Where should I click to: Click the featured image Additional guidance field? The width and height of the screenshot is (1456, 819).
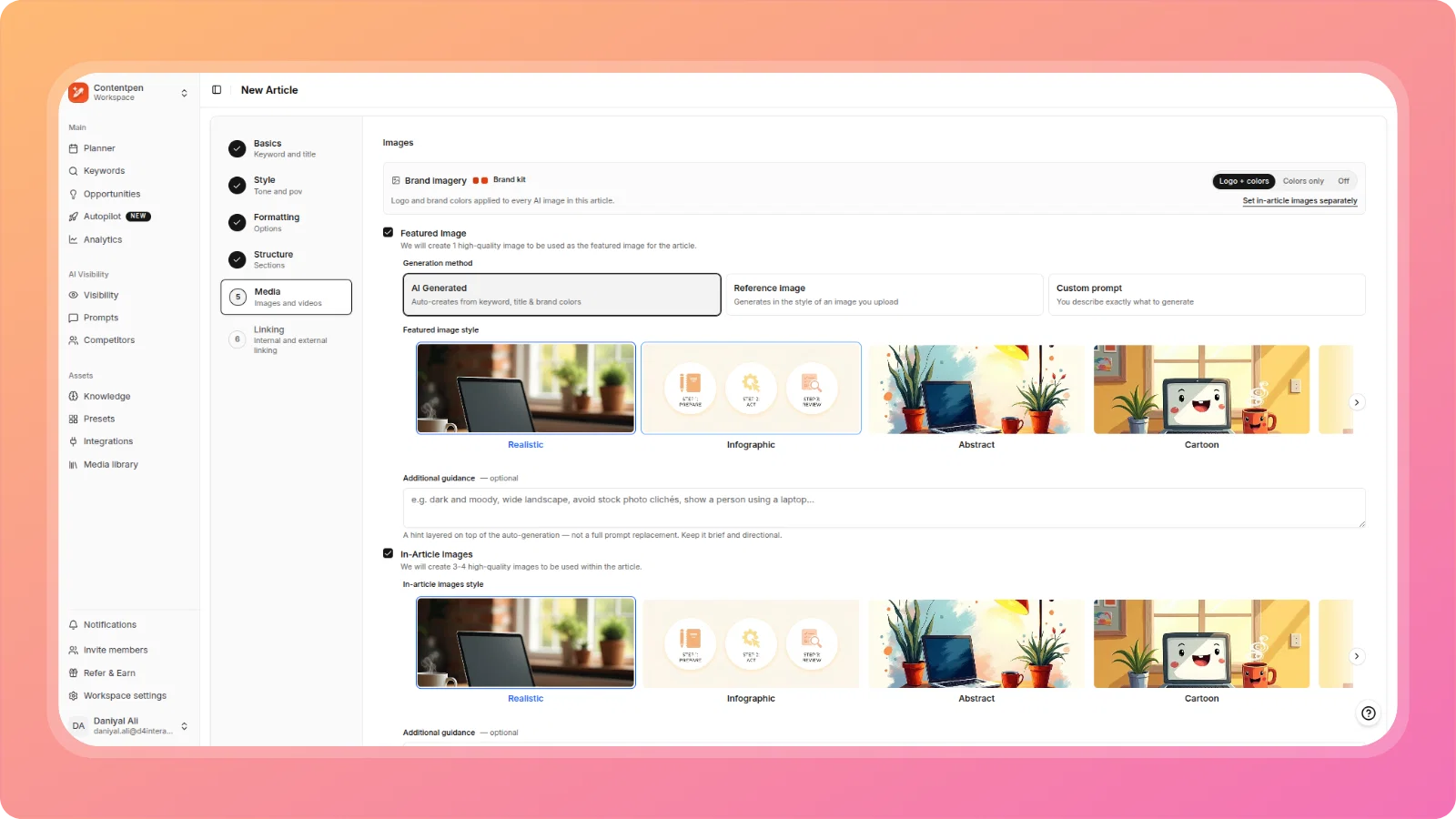pyautogui.click(x=884, y=508)
